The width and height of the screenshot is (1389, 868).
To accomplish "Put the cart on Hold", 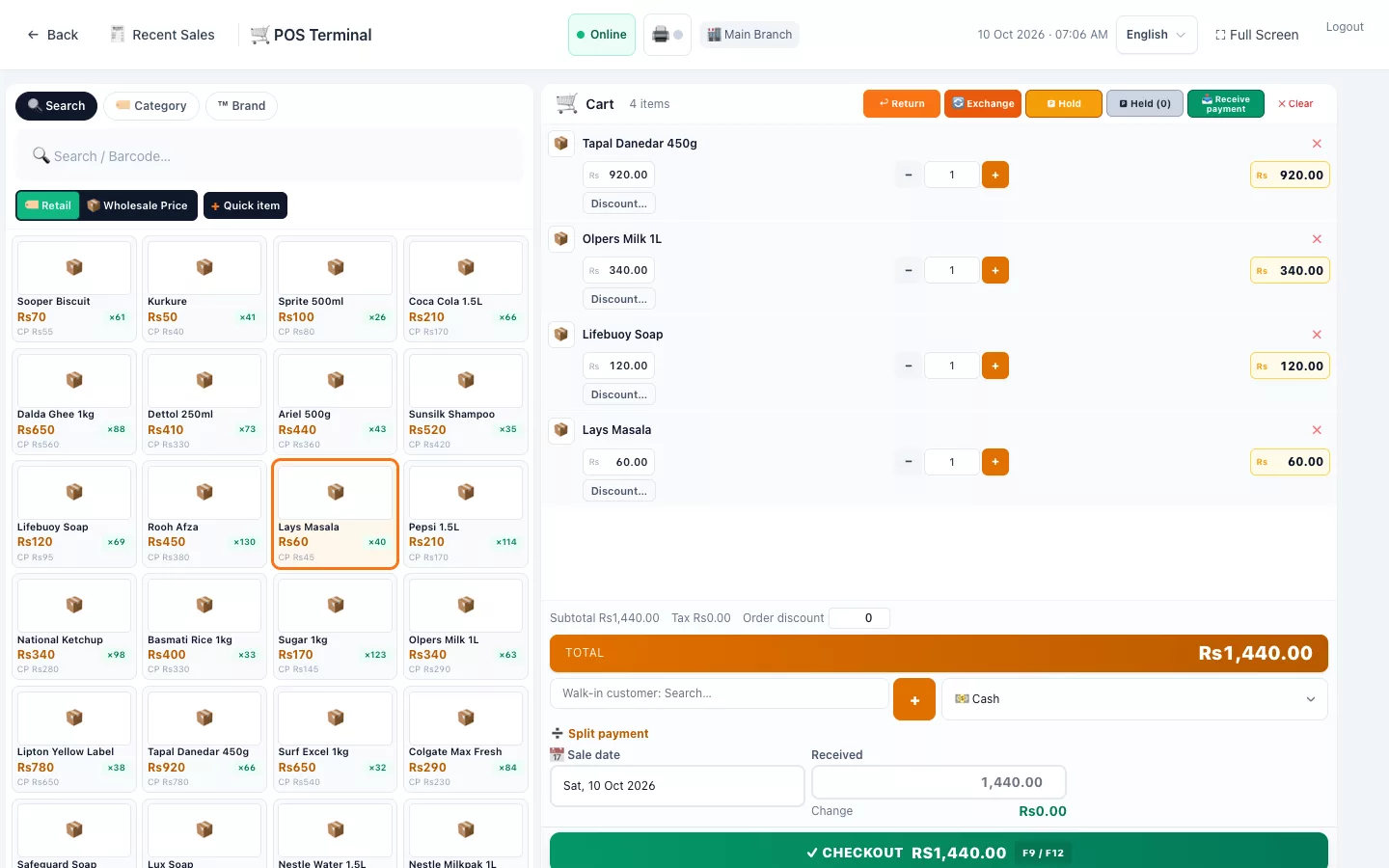I will 1064,103.
